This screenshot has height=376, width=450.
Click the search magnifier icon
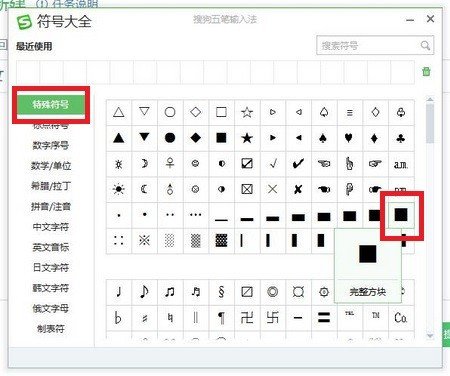(x=425, y=45)
